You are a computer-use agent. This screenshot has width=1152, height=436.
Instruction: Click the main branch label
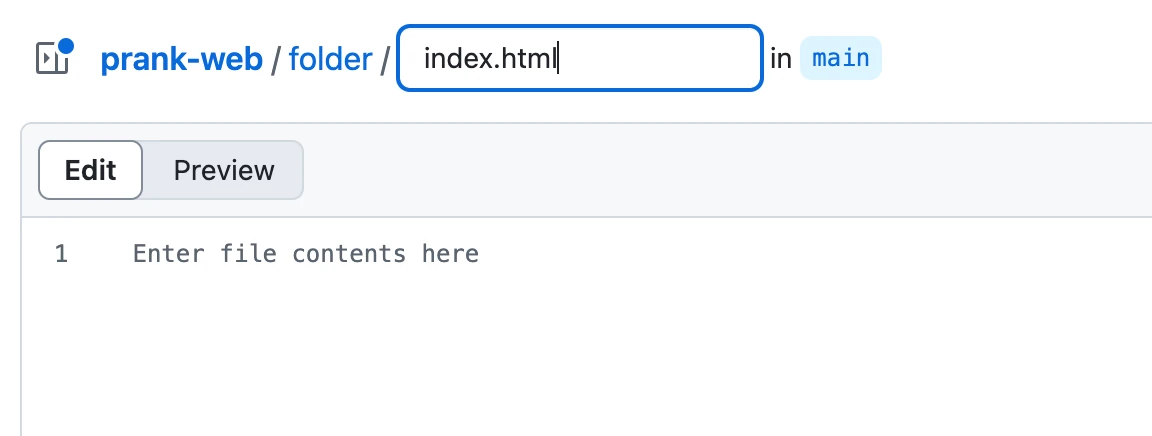(x=840, y=58)
